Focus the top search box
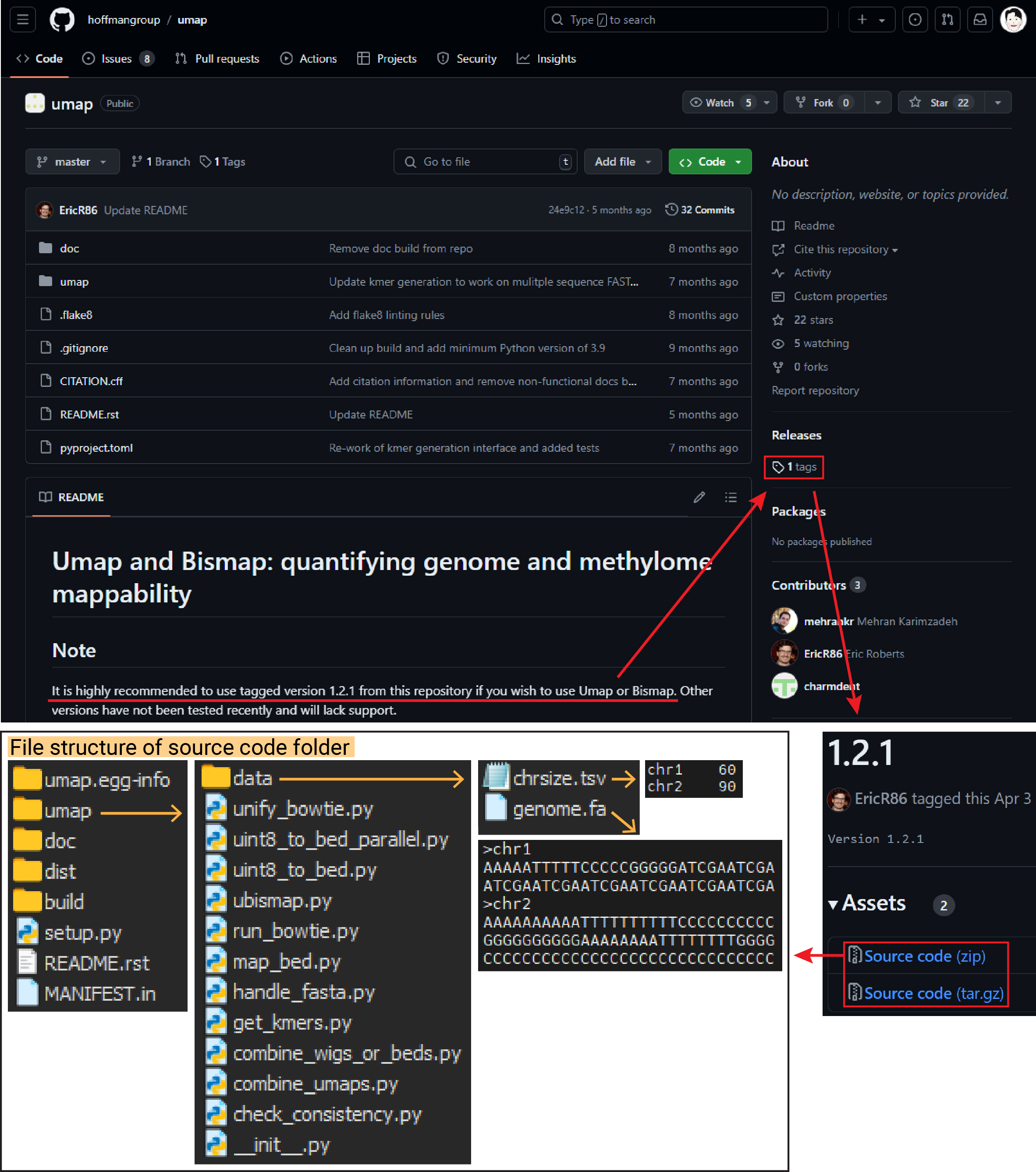 pyautogui.click(x=685, y=19)
